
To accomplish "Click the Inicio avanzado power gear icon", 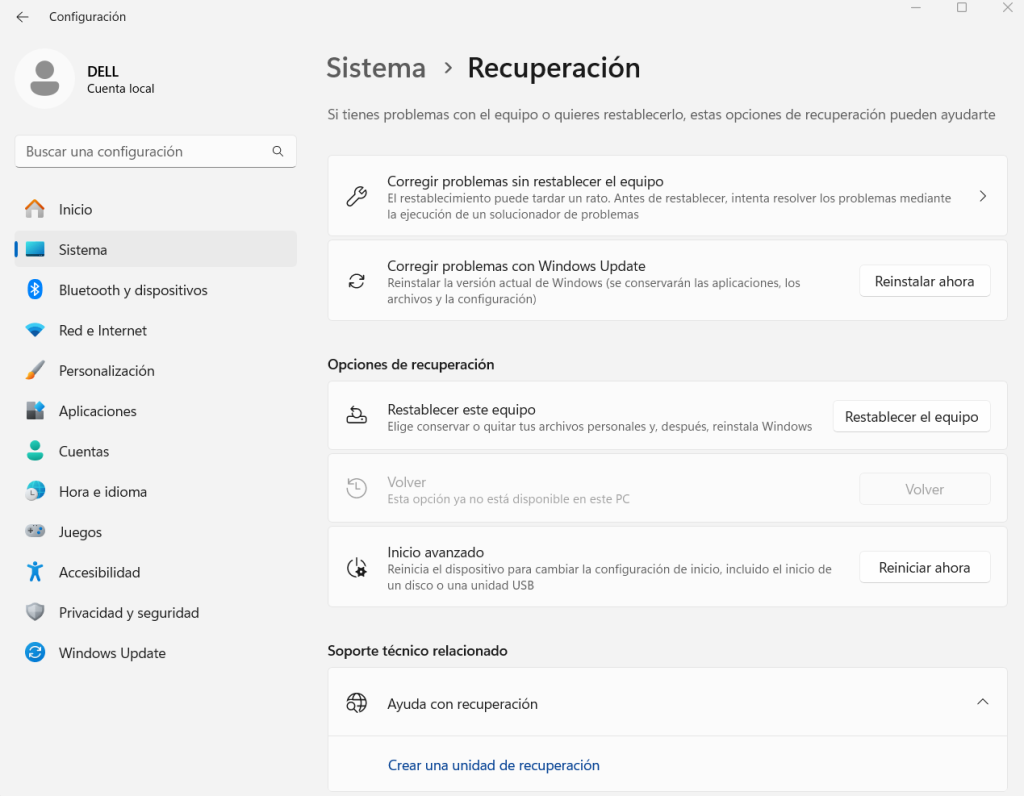I will (357, 567).
